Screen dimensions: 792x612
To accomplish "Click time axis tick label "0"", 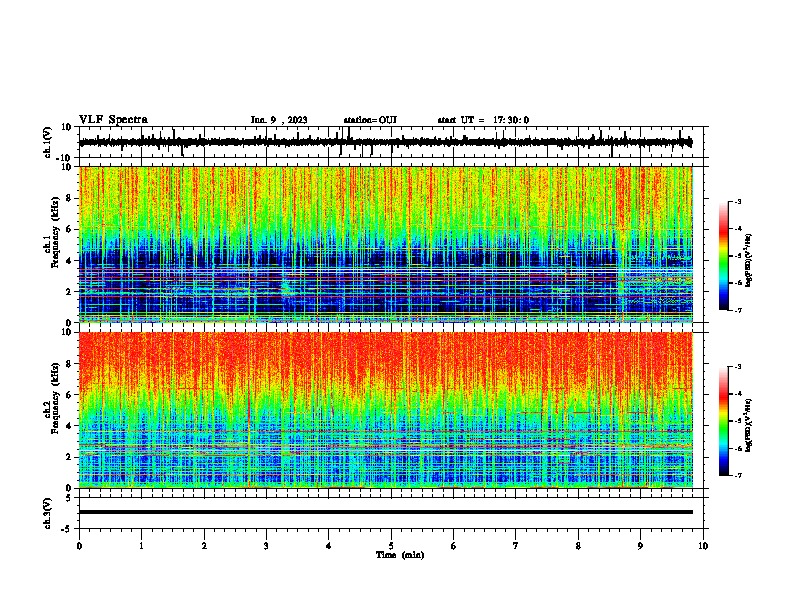I will pos(79,546).
